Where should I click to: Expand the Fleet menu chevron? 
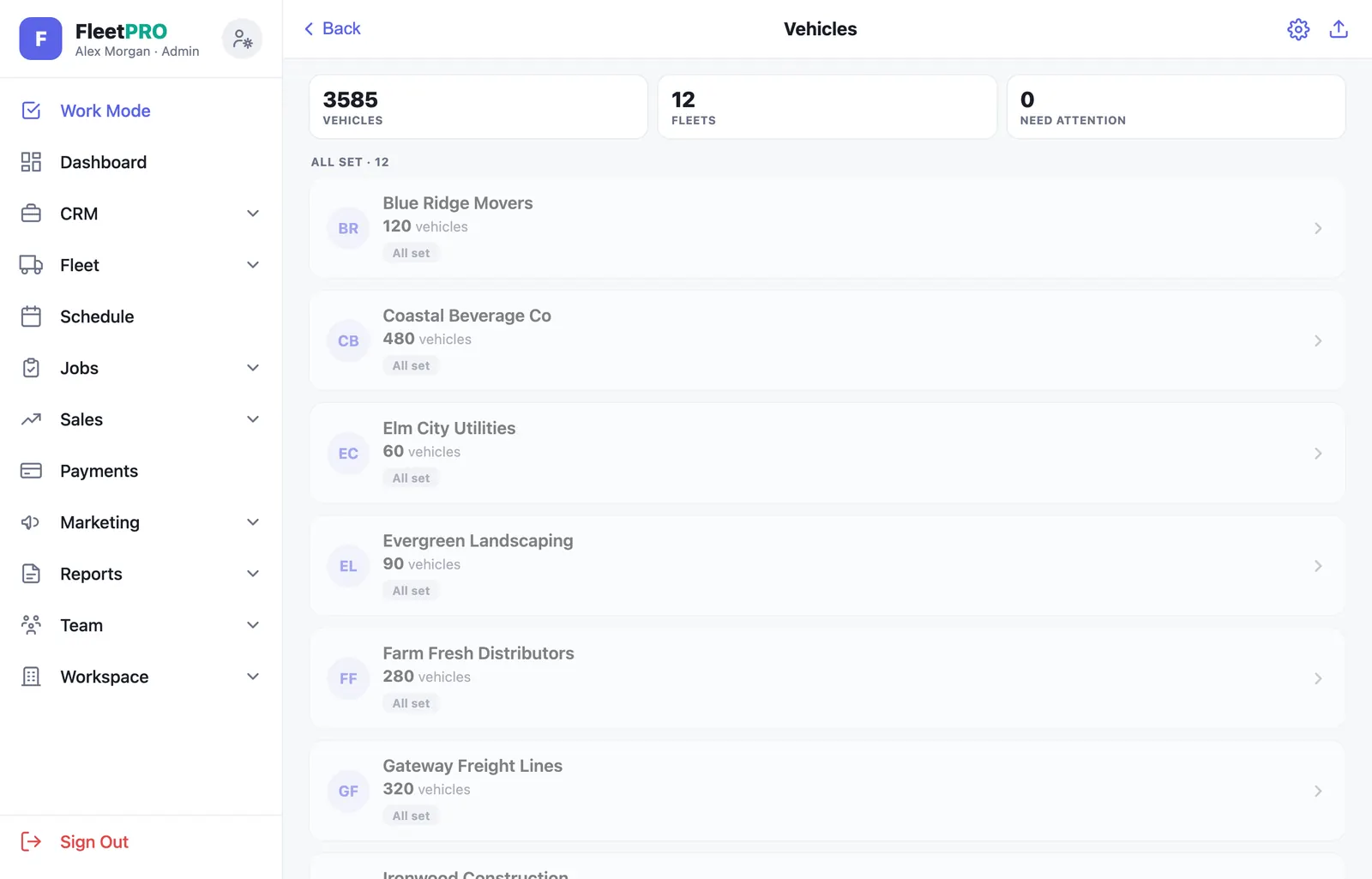[253, 265]
